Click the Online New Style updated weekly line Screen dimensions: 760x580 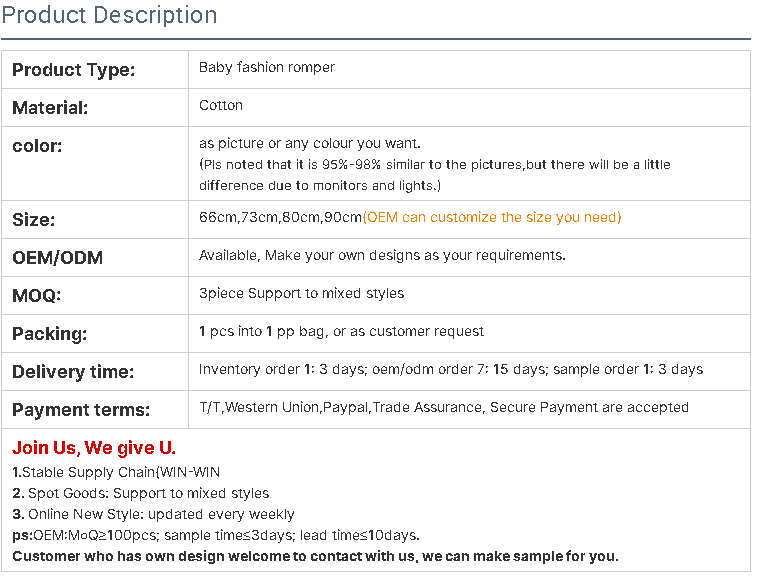pos(153,514)
